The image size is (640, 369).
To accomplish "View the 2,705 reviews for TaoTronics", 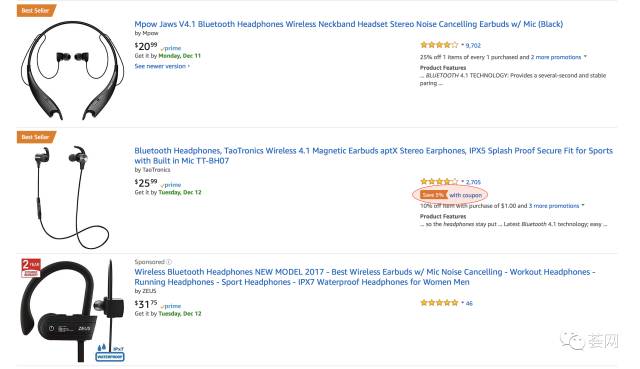I will coord(473,182).
